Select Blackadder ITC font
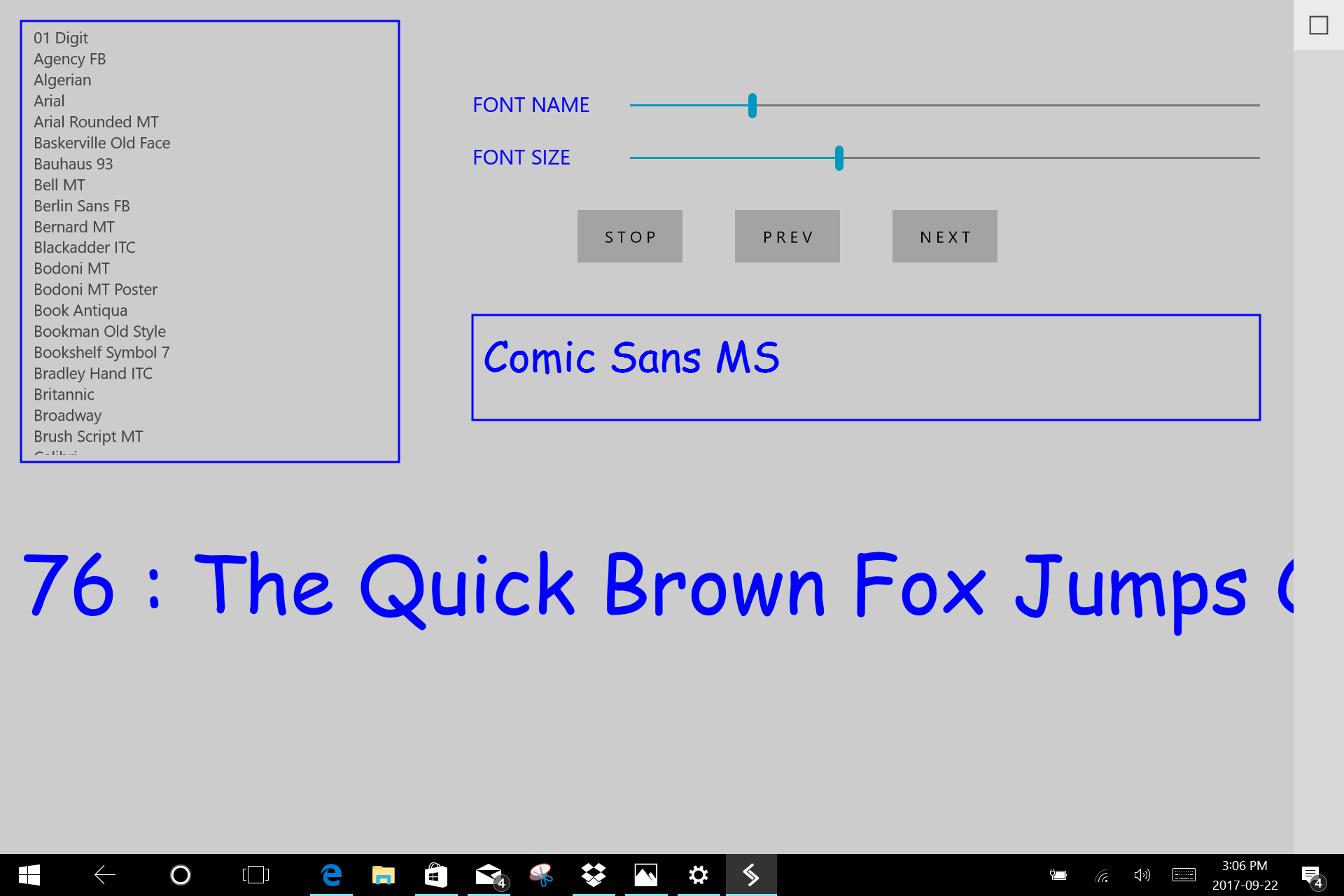This screenshot has height=896, width=1344. [85, 247]
